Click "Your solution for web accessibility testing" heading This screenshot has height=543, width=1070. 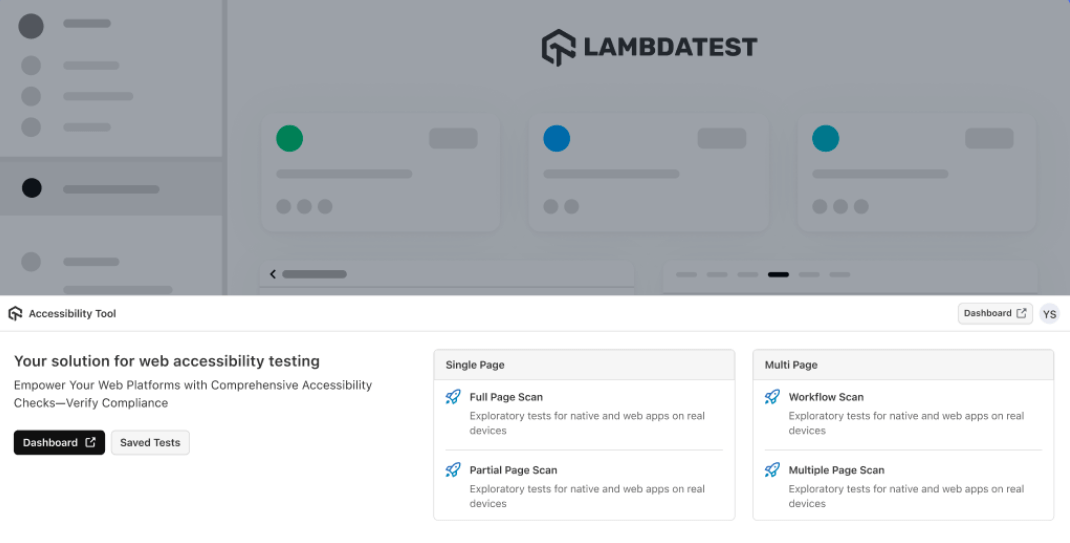tap(167, 361)
